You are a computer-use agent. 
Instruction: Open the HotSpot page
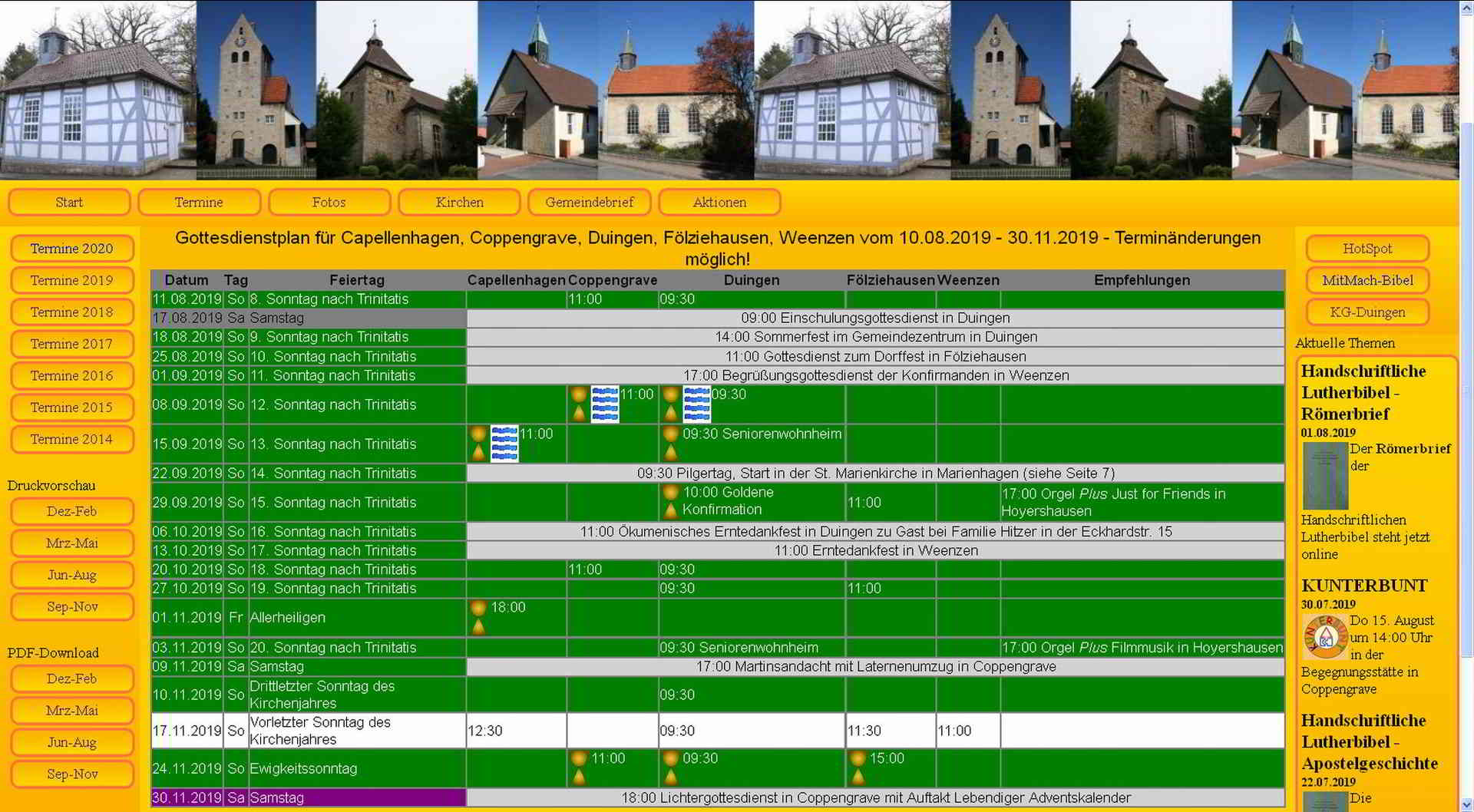pos(1367,248)
